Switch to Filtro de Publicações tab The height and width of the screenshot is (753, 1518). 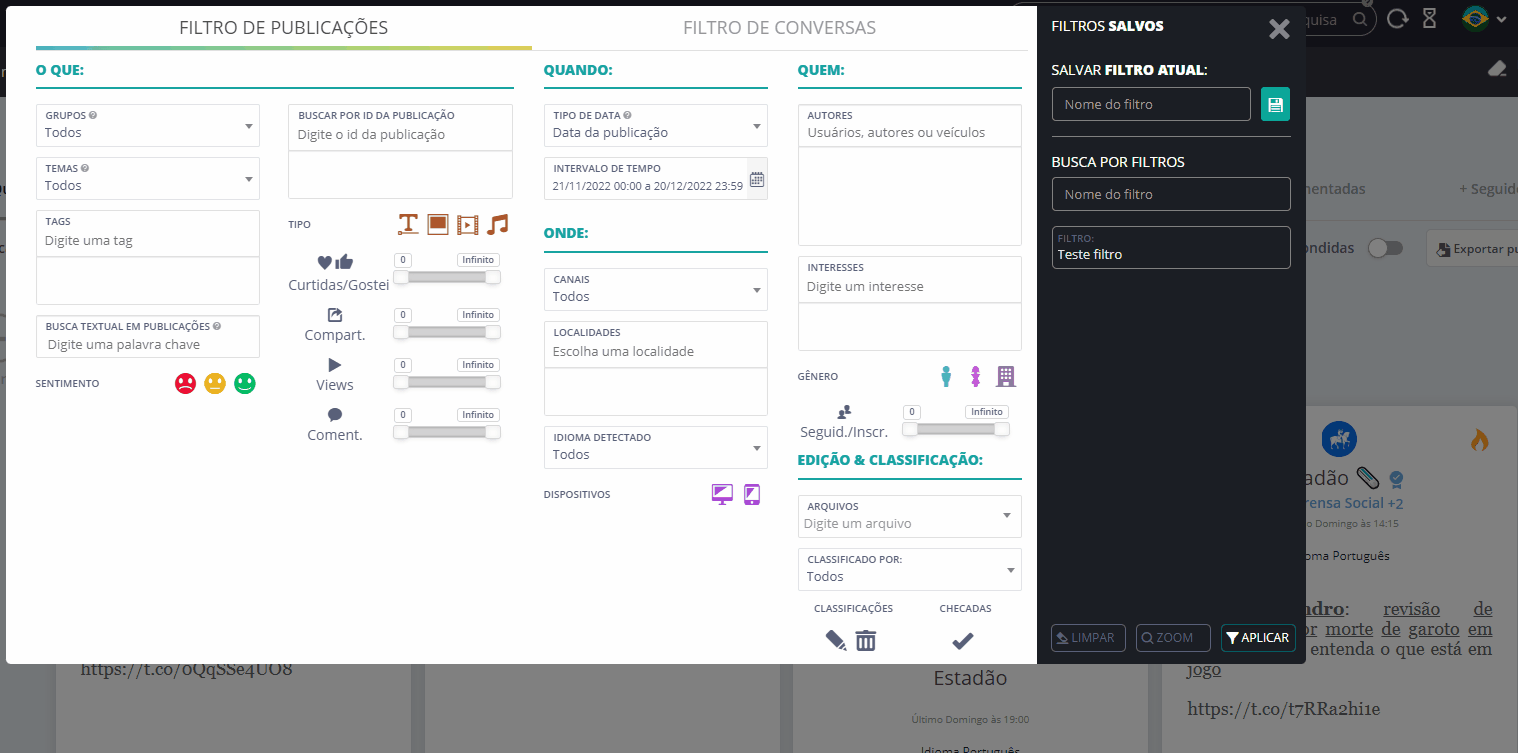coord(283,28)
